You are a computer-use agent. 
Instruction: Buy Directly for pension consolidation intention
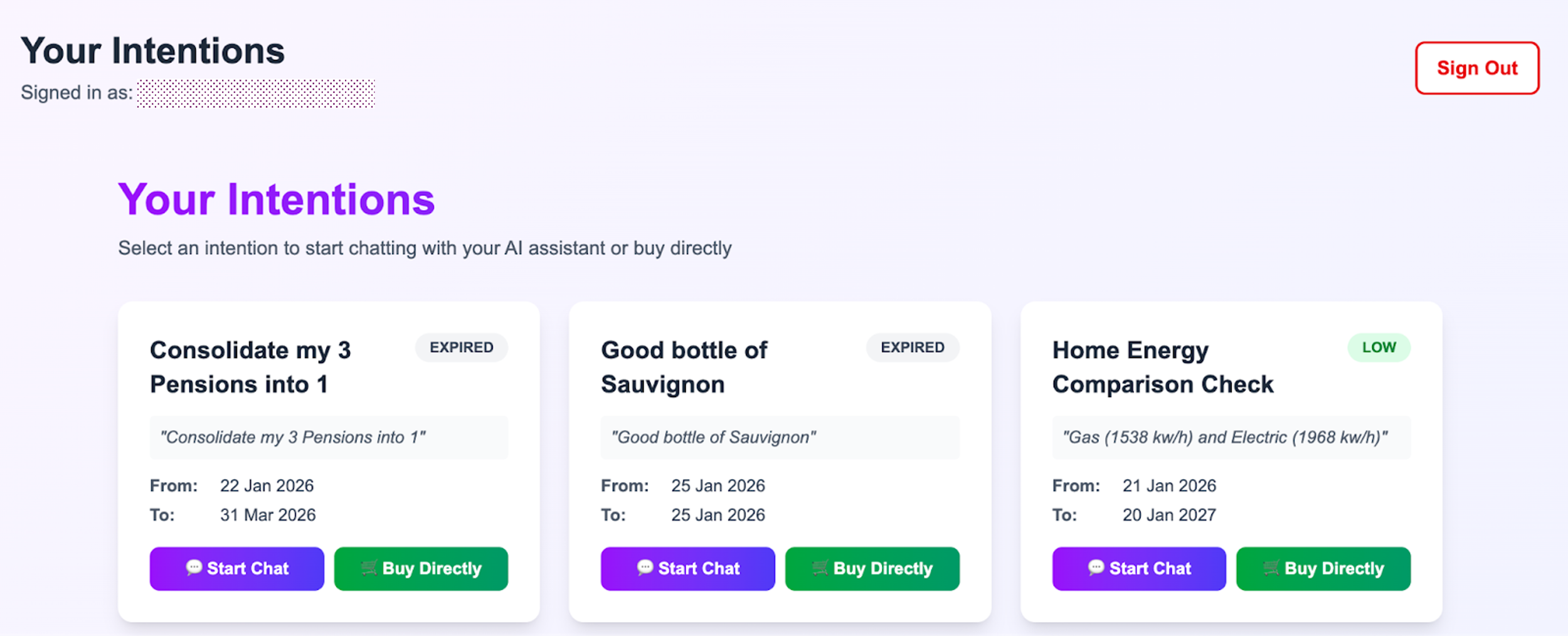click(x=421, y=569)
